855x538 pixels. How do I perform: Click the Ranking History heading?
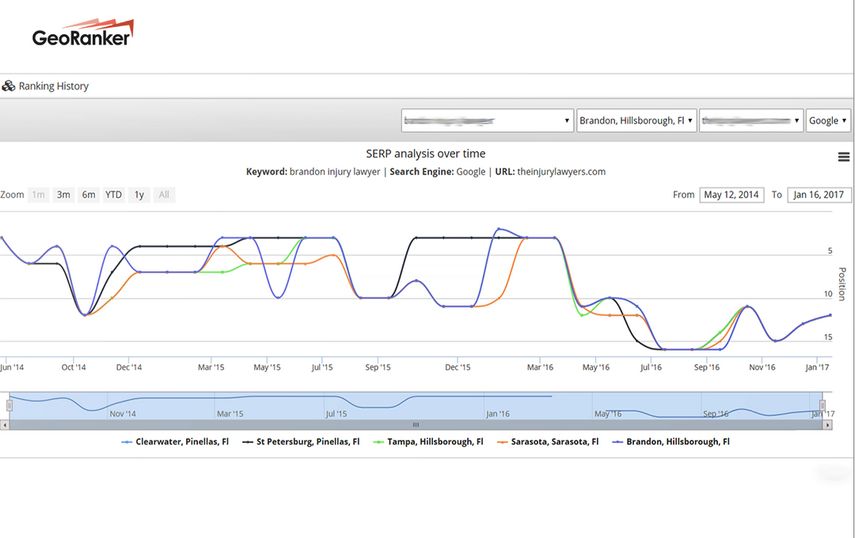click(53, 86)
